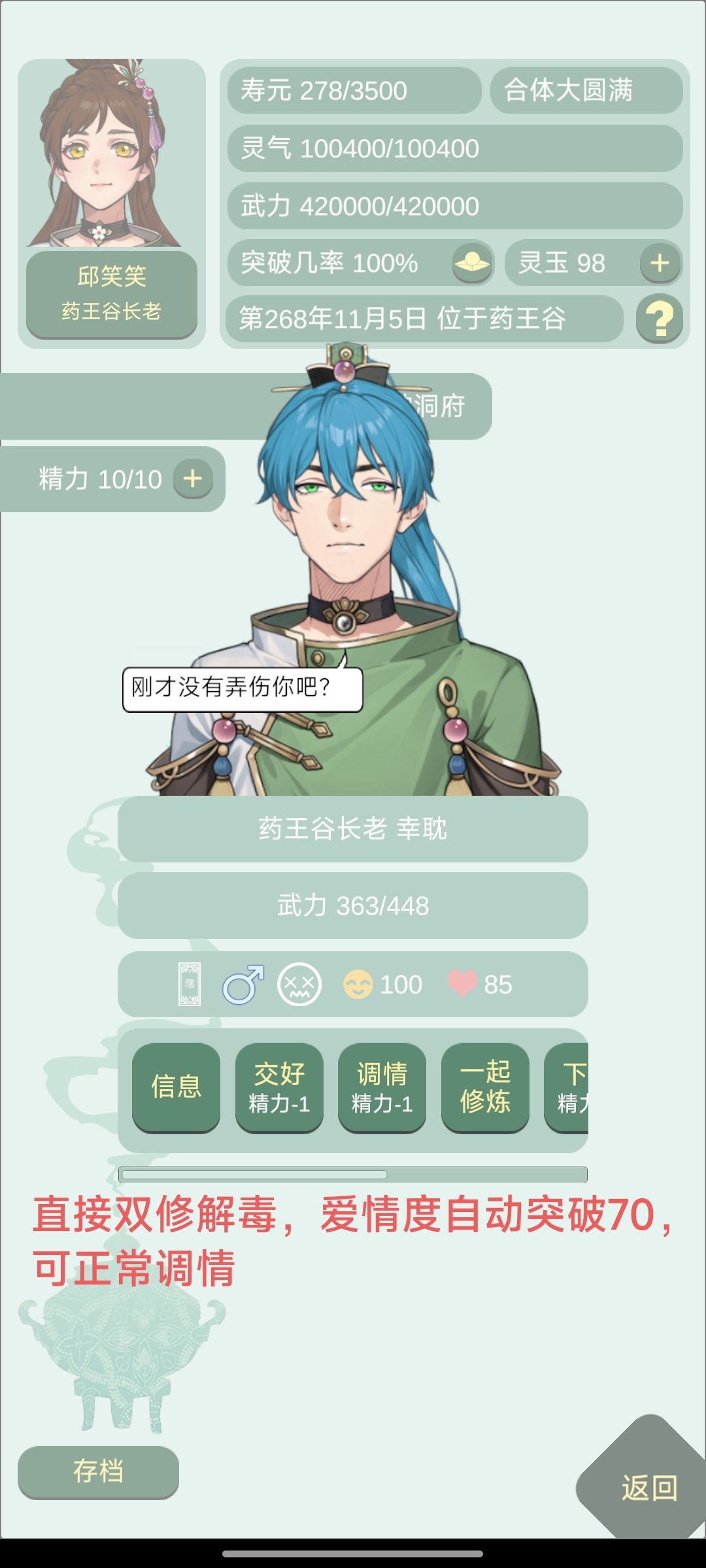Tap the gold ingot icon beside 突破几率

[472, 263]
